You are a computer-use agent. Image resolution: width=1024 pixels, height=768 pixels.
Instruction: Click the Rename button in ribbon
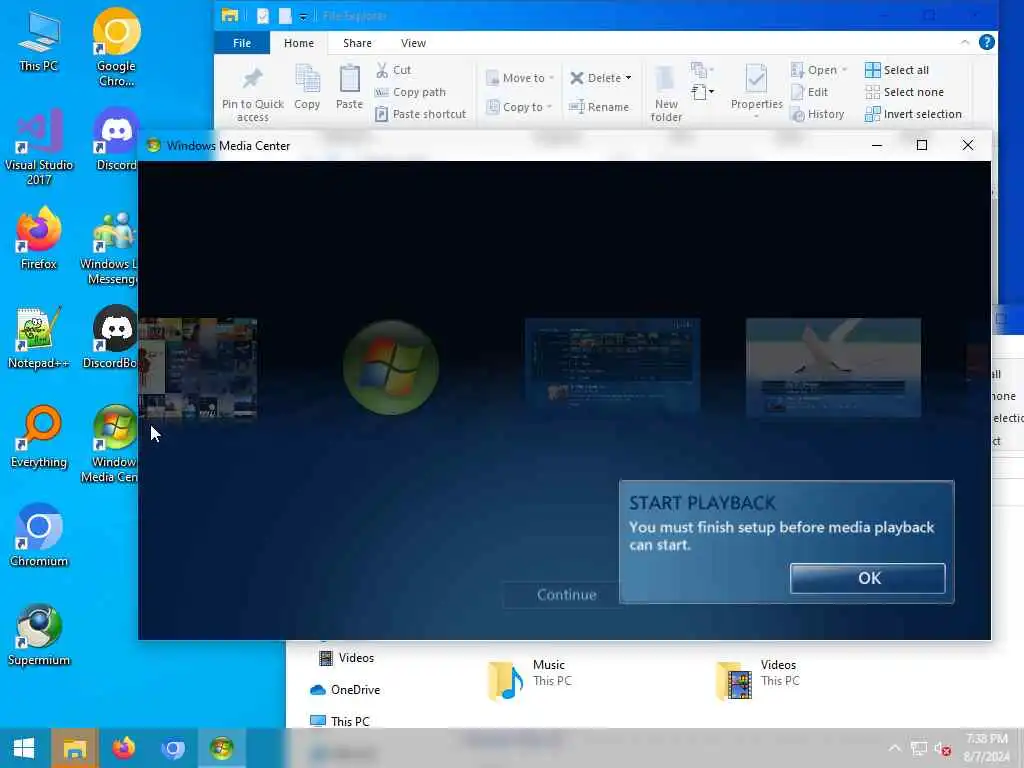tap(599, 107)
